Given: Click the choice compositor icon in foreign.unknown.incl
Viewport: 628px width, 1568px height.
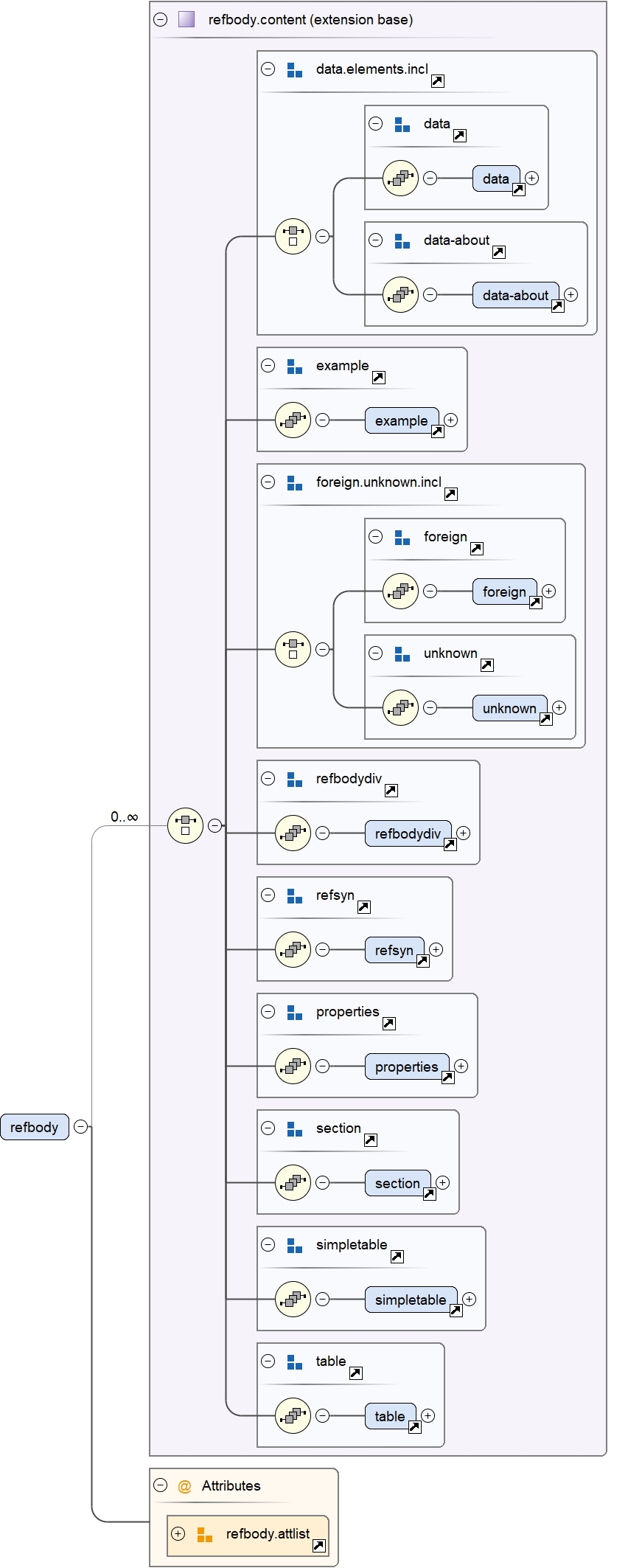Looking at the screenshot, I should point(293,649).
